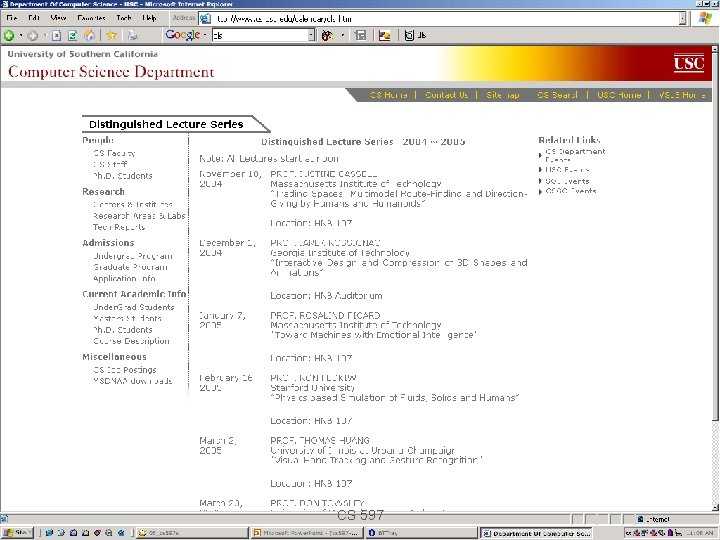The image size is (720, 540).
Task: Click the USC logo in banner
Action: [x=689, y=62]
